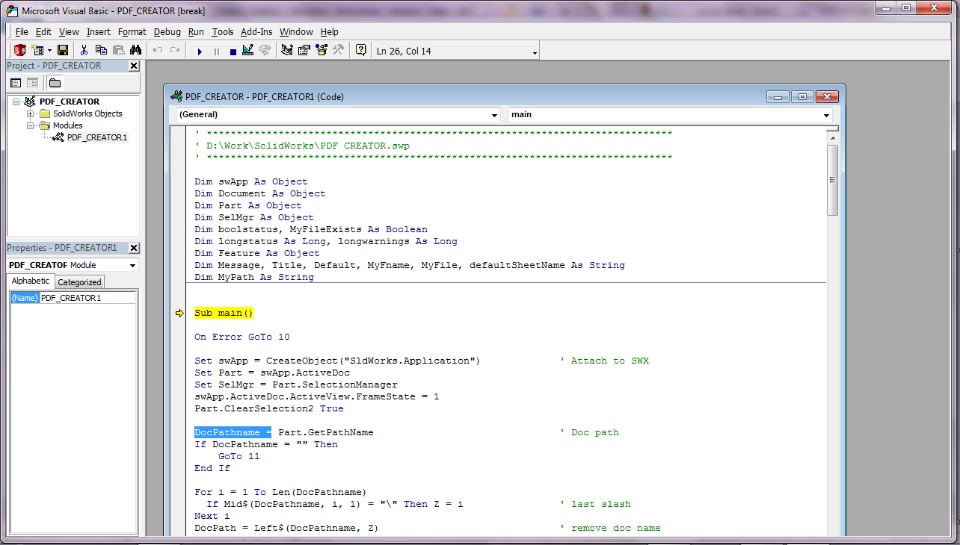Toggle Folders view in Project panel
Screen dimensions: 960x545
coord(54,83)
